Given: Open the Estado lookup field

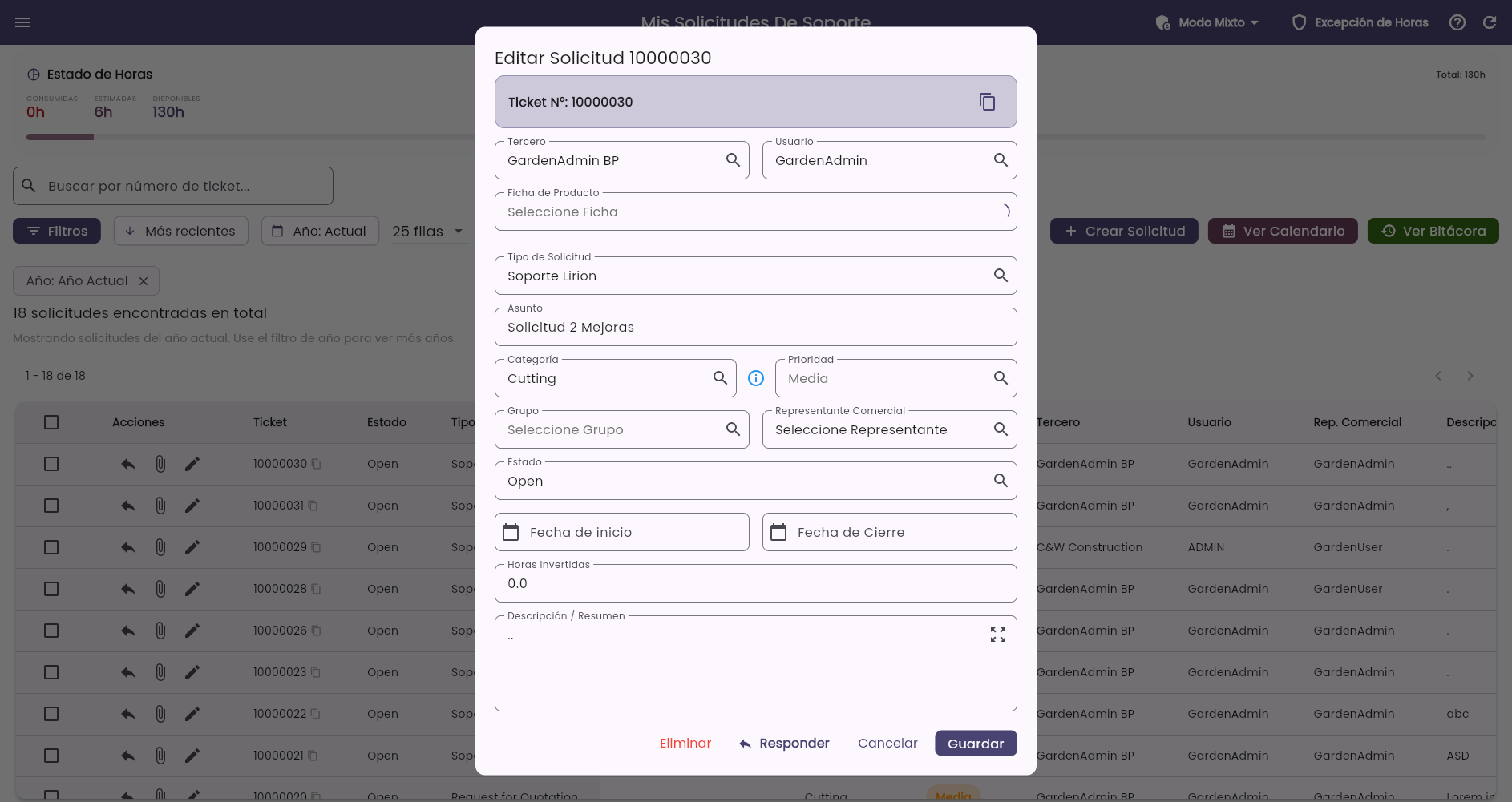Looking at the screenshot, I should click(x=756, y=481).
